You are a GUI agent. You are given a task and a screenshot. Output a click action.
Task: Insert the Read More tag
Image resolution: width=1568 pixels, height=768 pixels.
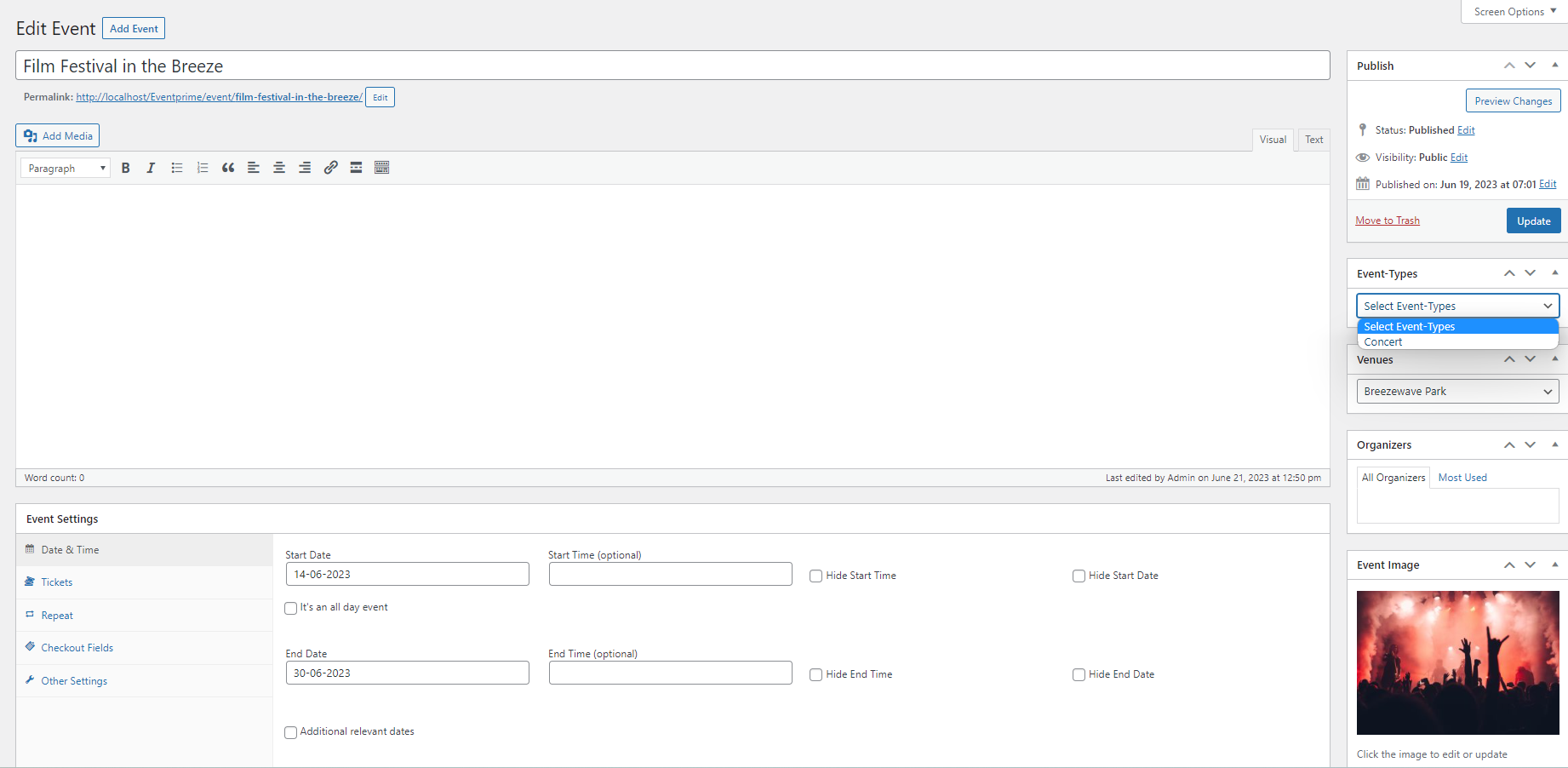coord(356,168)
